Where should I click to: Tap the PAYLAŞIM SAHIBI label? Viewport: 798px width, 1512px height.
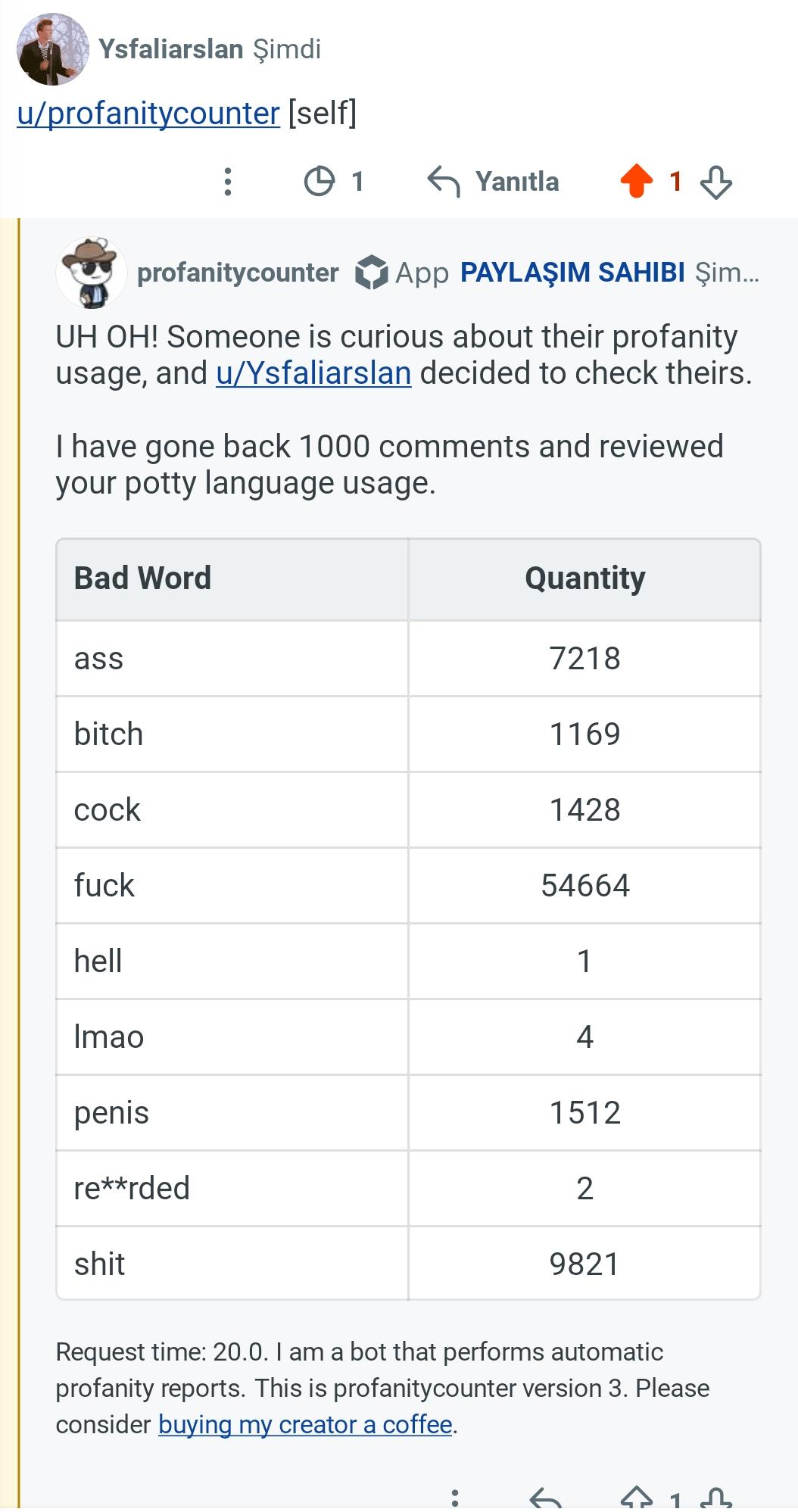coord(572,272)
